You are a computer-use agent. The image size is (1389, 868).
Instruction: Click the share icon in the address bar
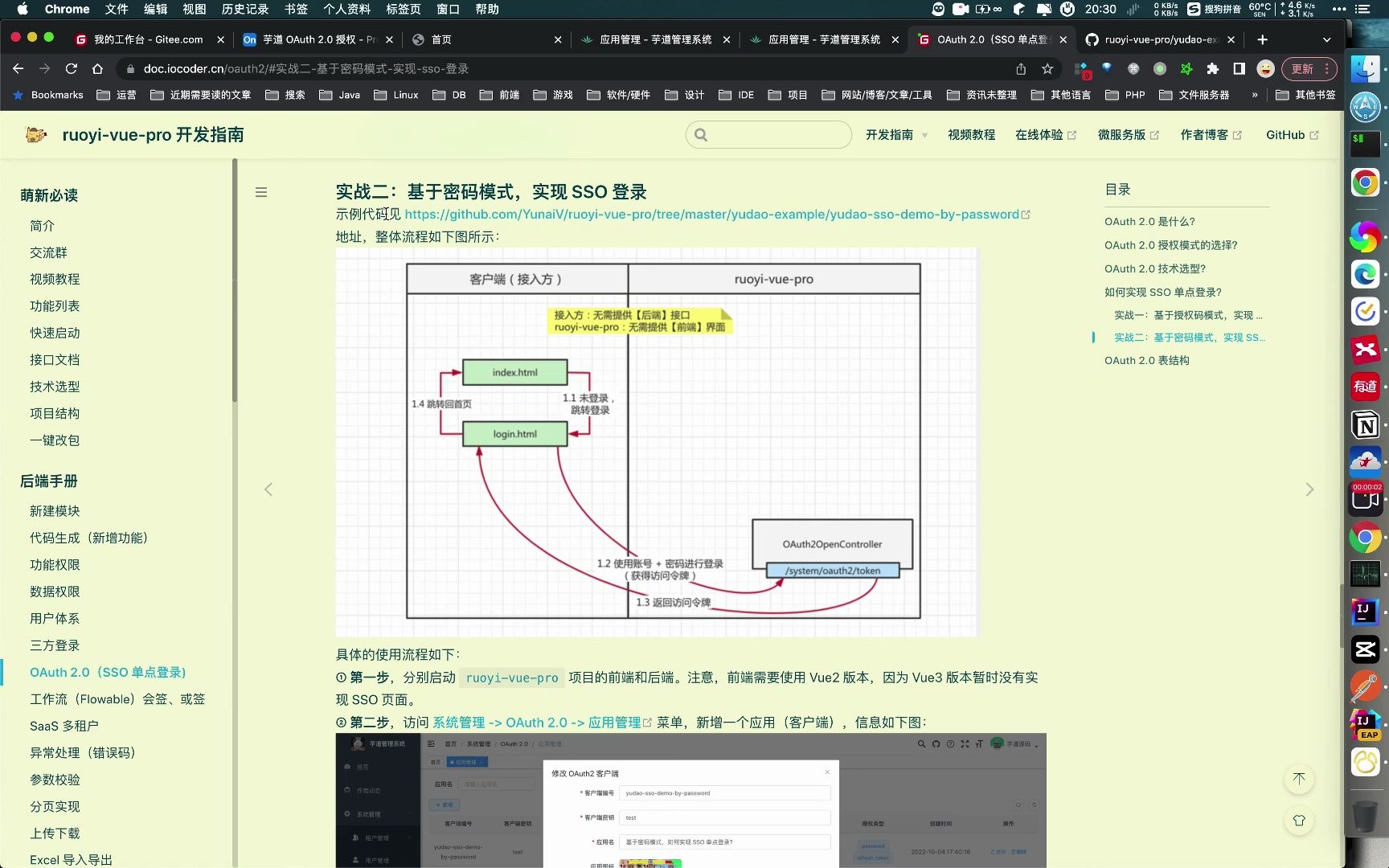click(x=1021, y=69)
